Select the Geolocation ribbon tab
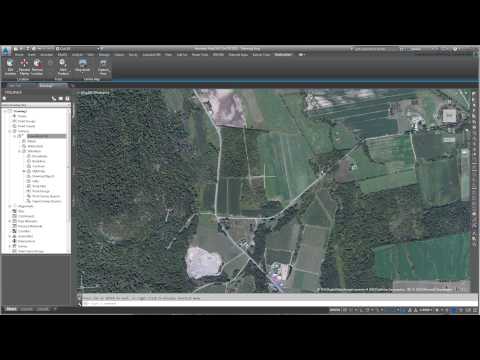The width and height of the screenshot is (480, 360). click(283, 54)
